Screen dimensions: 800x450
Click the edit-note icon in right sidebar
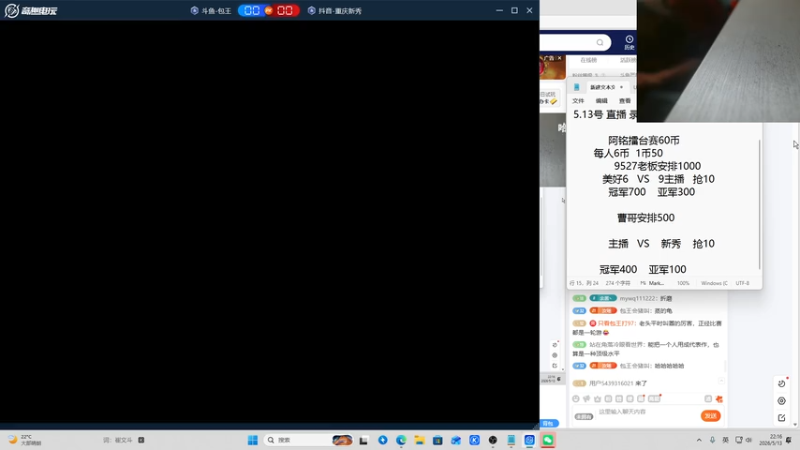[x=782, y=418]
